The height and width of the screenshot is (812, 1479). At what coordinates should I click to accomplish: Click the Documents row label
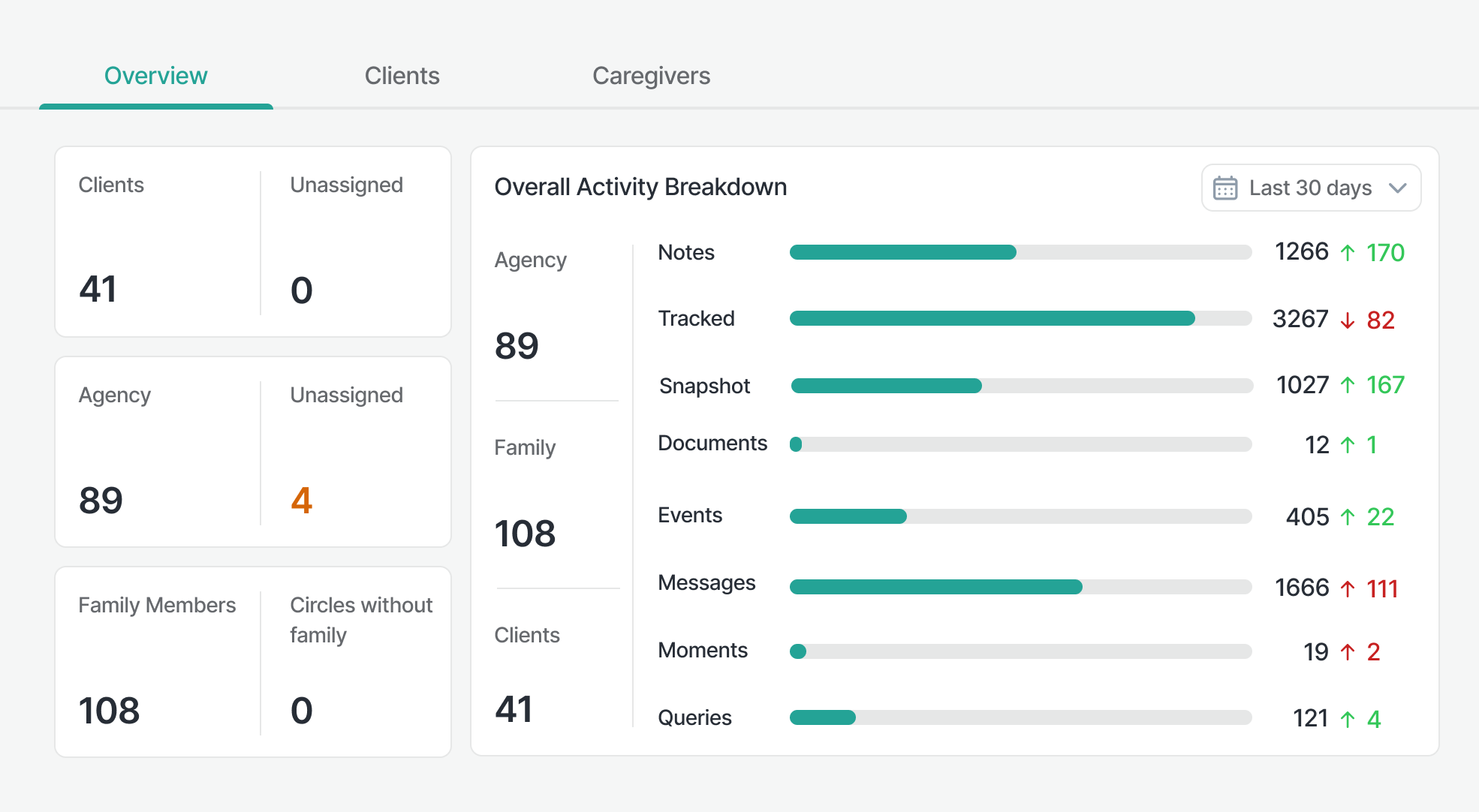[712, 443]
